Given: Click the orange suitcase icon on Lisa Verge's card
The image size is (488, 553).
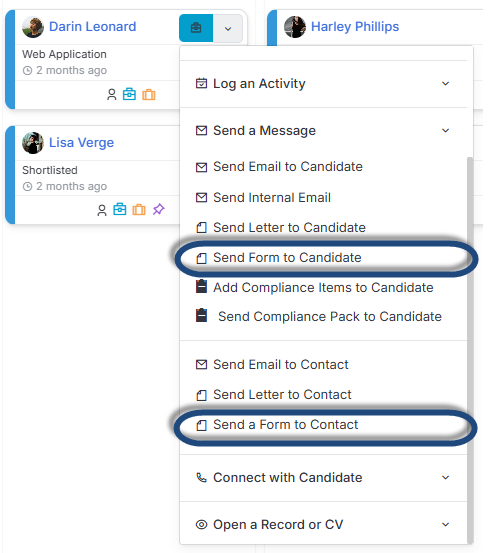Looking at the screenshot, I should [x=139, y=209].
